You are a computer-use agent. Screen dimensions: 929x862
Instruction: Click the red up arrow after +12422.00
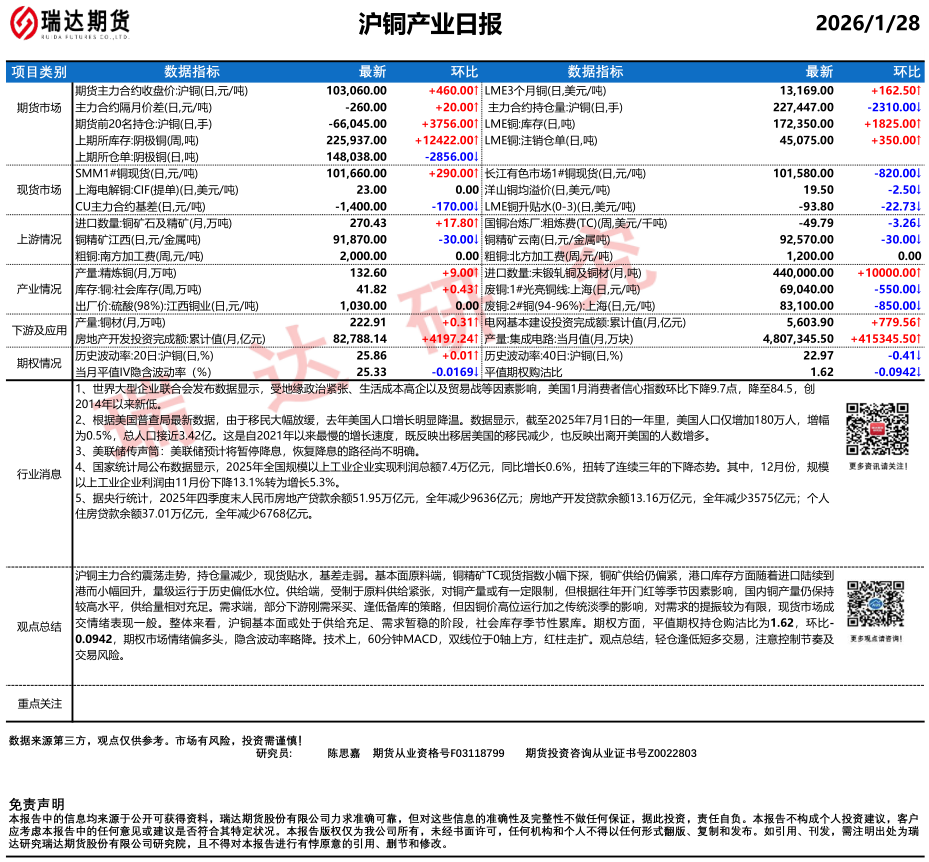pyautogui.click(x=475, y=141)
